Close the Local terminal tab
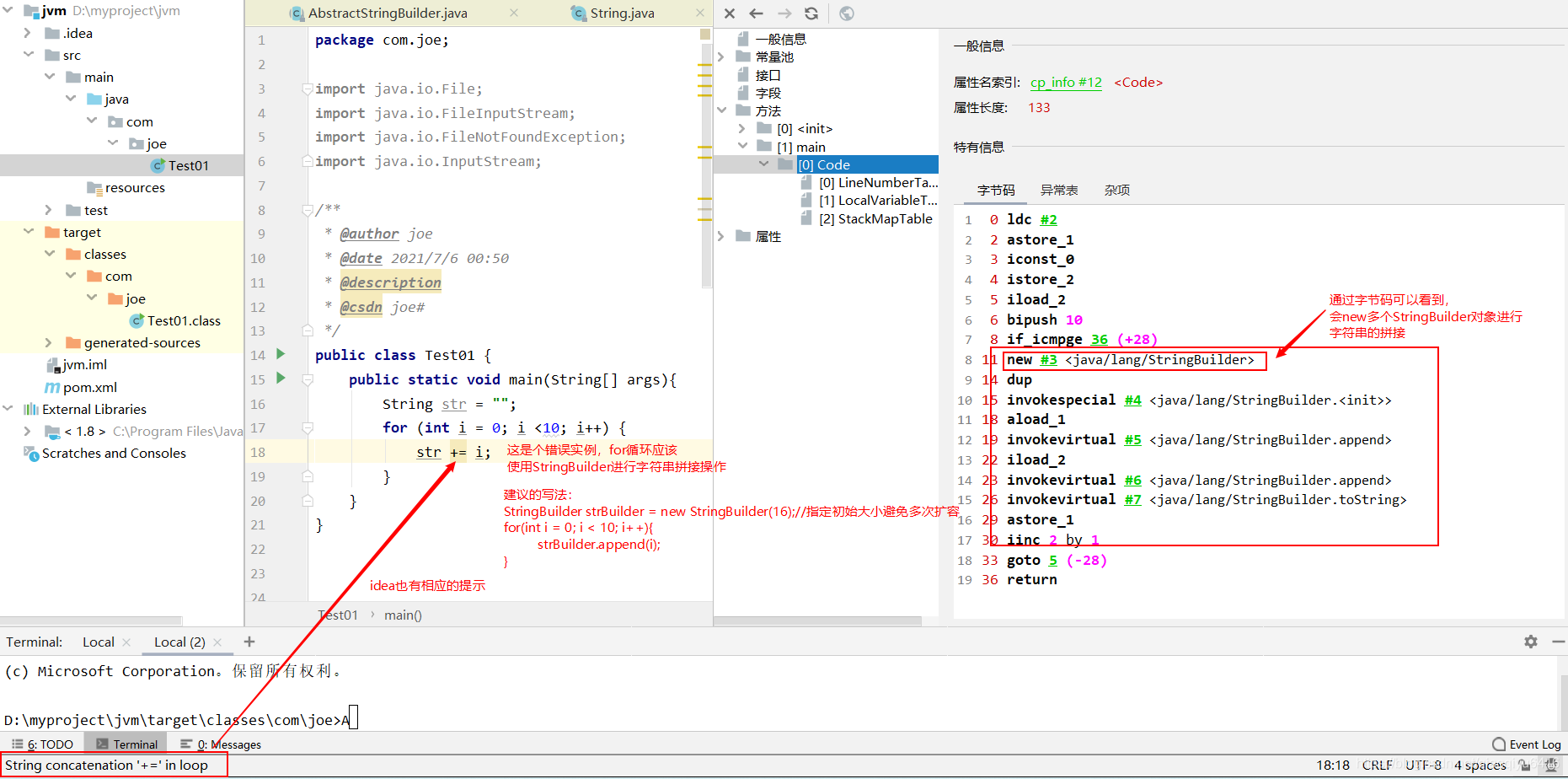The height and width of the screenshot is (779, 1568). pyautogui.click(x=126, y=642)
